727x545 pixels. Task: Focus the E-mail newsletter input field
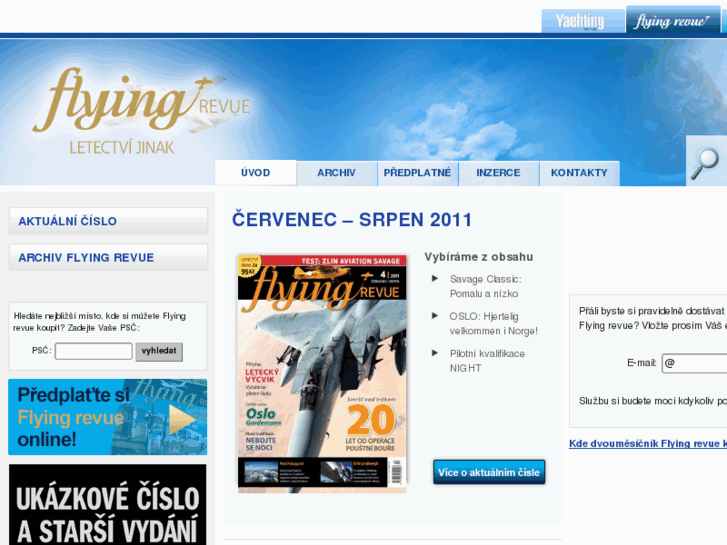[694, 363]
